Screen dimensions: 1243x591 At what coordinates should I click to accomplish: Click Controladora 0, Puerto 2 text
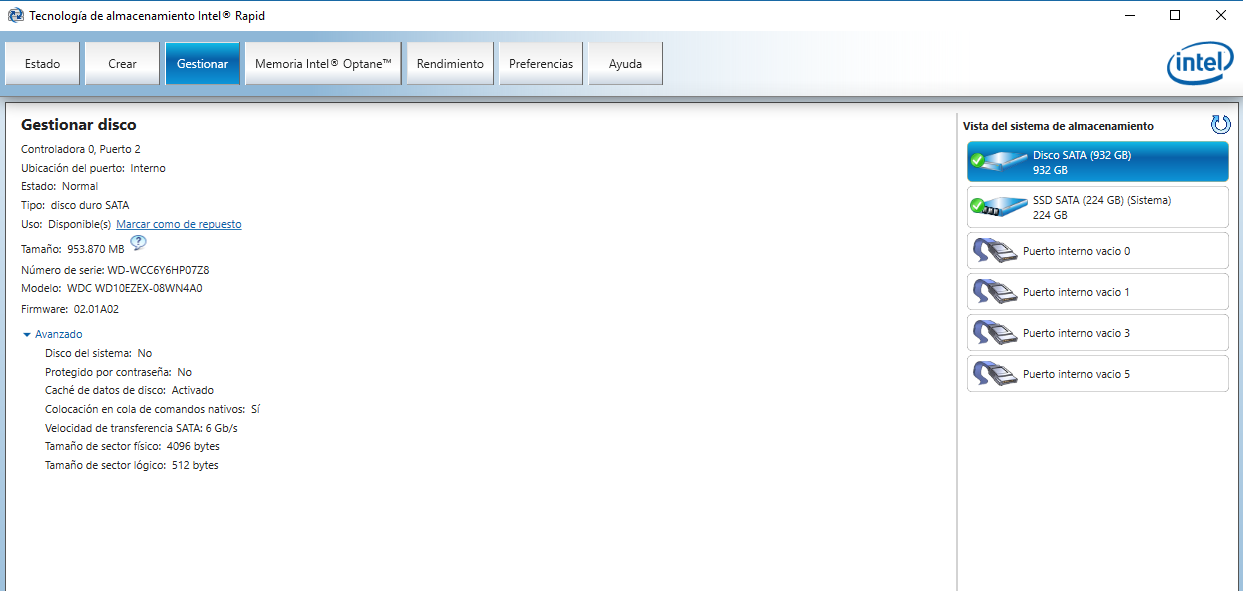(81, 149)
